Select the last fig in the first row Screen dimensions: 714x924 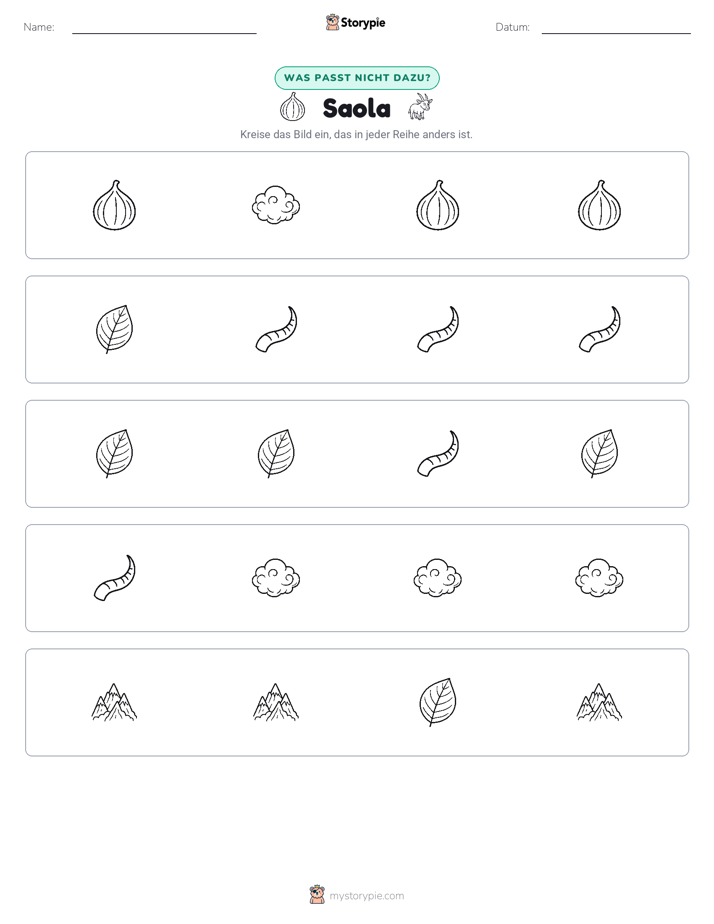pos(599,205)
